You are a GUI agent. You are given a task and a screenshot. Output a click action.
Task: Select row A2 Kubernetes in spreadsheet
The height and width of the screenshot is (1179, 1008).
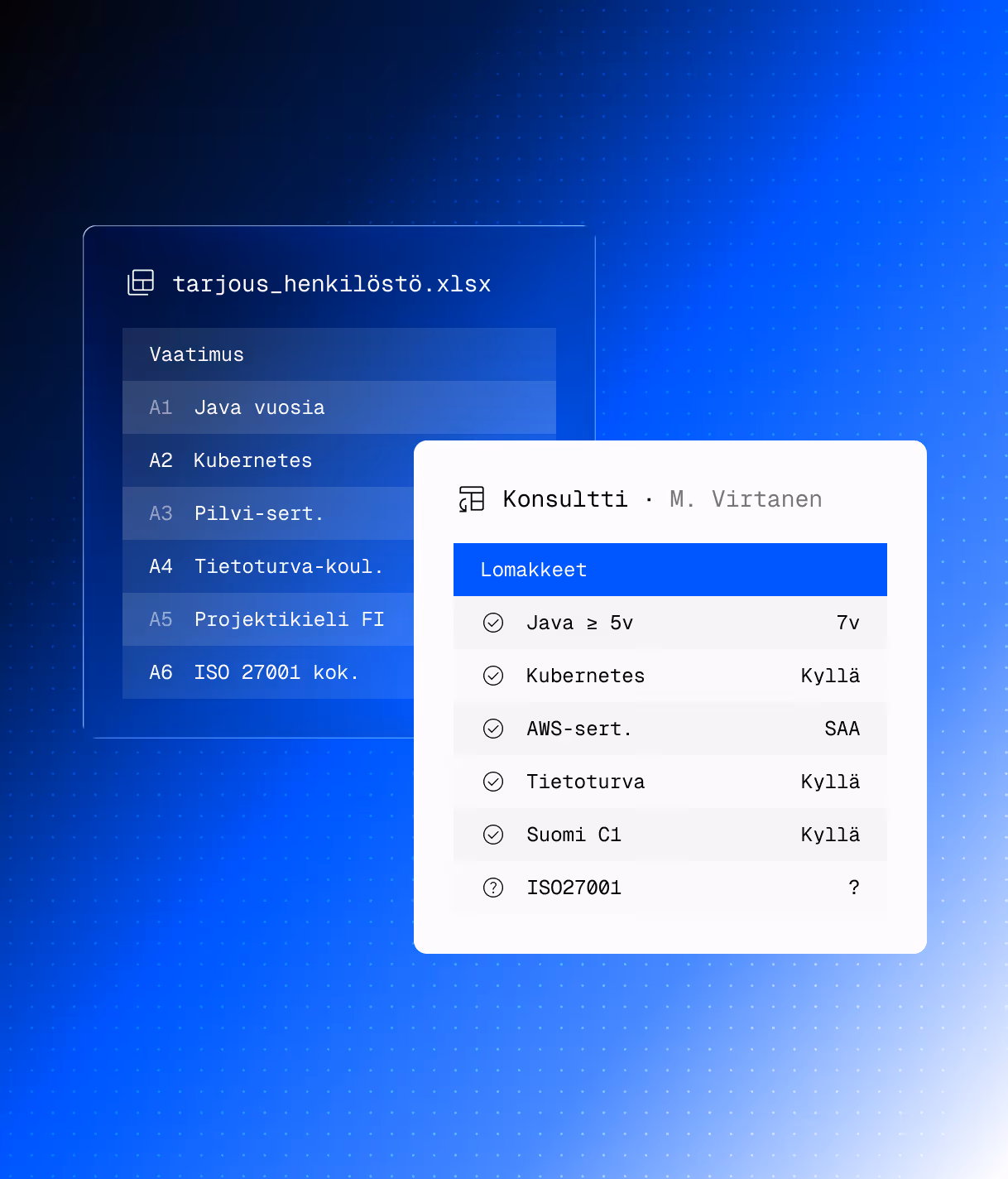coord(268,460)
